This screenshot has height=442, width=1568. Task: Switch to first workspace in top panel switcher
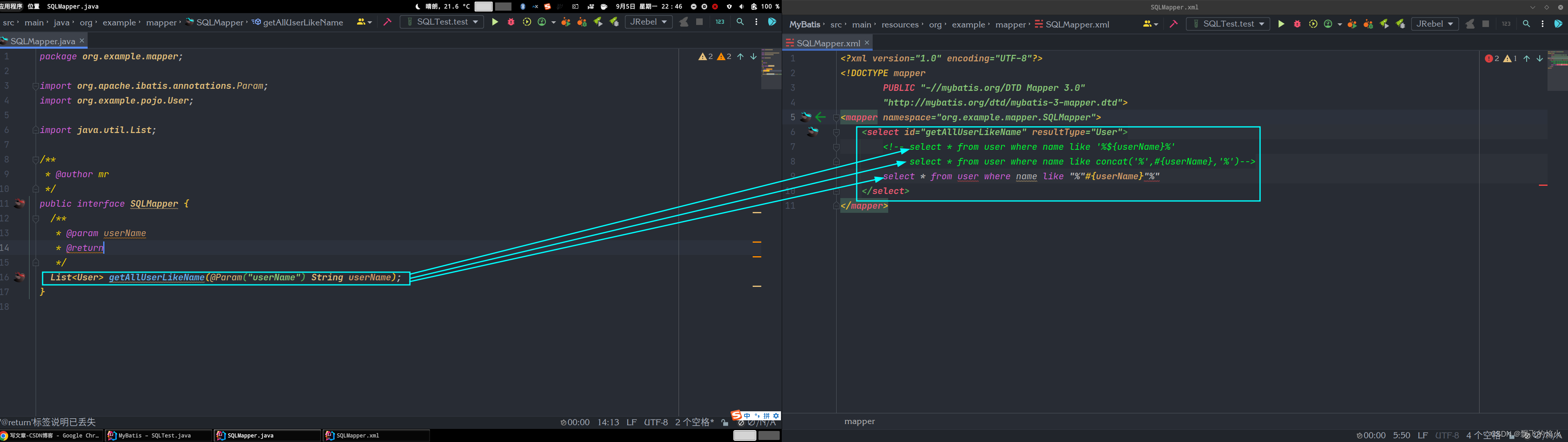pyautogui.click(x=483, y=6)
